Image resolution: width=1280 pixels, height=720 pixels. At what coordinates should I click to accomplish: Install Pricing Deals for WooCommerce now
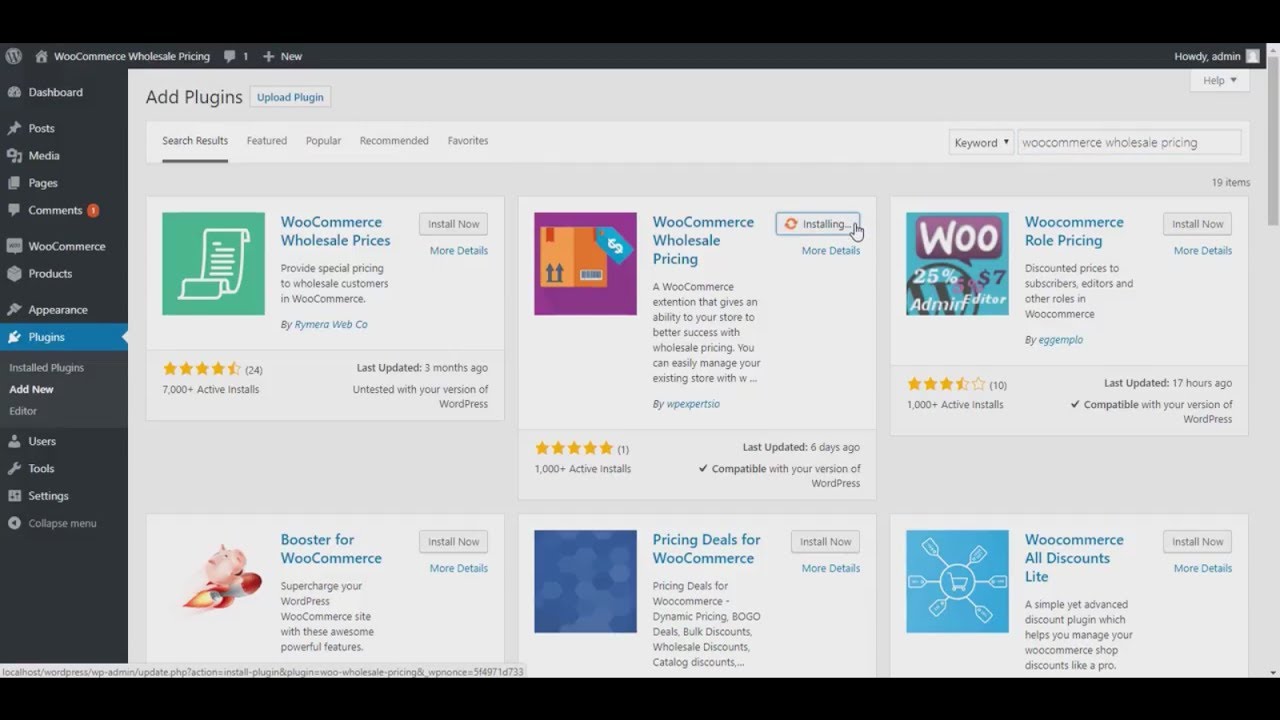(825, 542)
